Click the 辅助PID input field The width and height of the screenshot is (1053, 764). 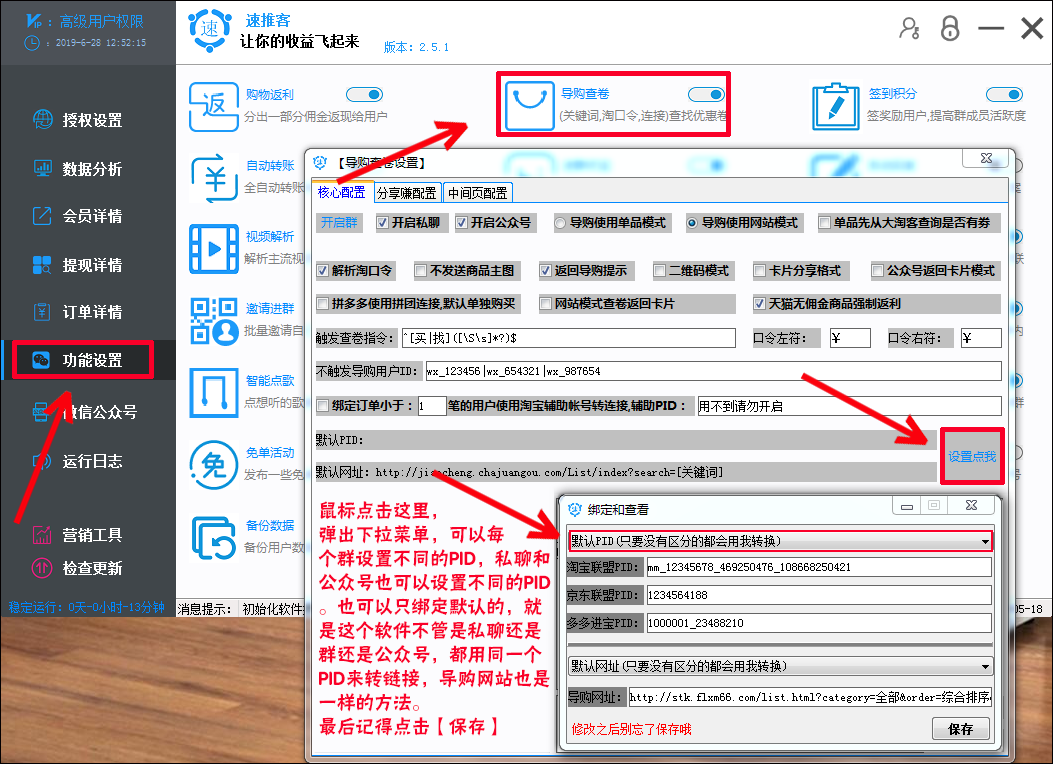tap(850, 405)
